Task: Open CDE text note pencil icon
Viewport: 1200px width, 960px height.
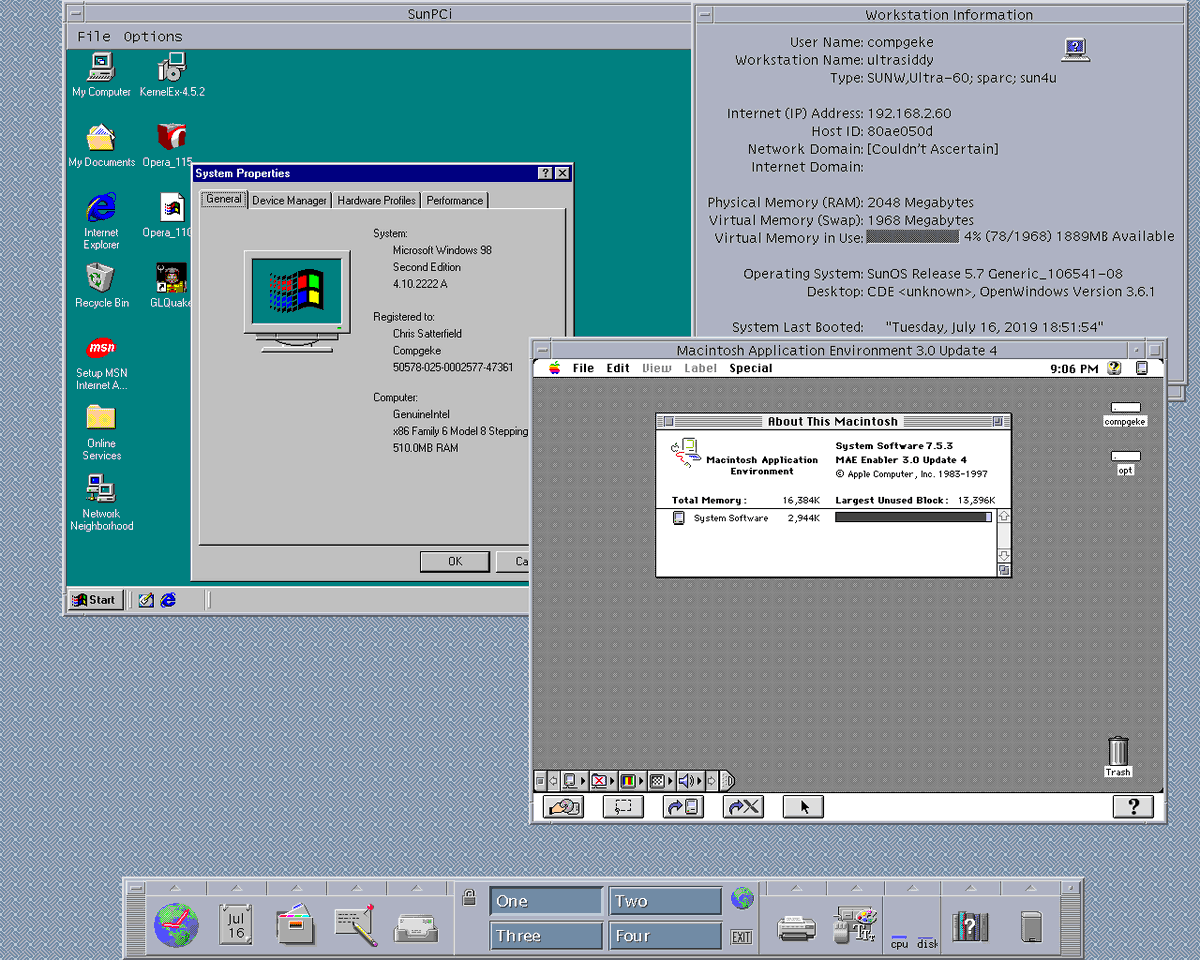Action: [355, 925]
